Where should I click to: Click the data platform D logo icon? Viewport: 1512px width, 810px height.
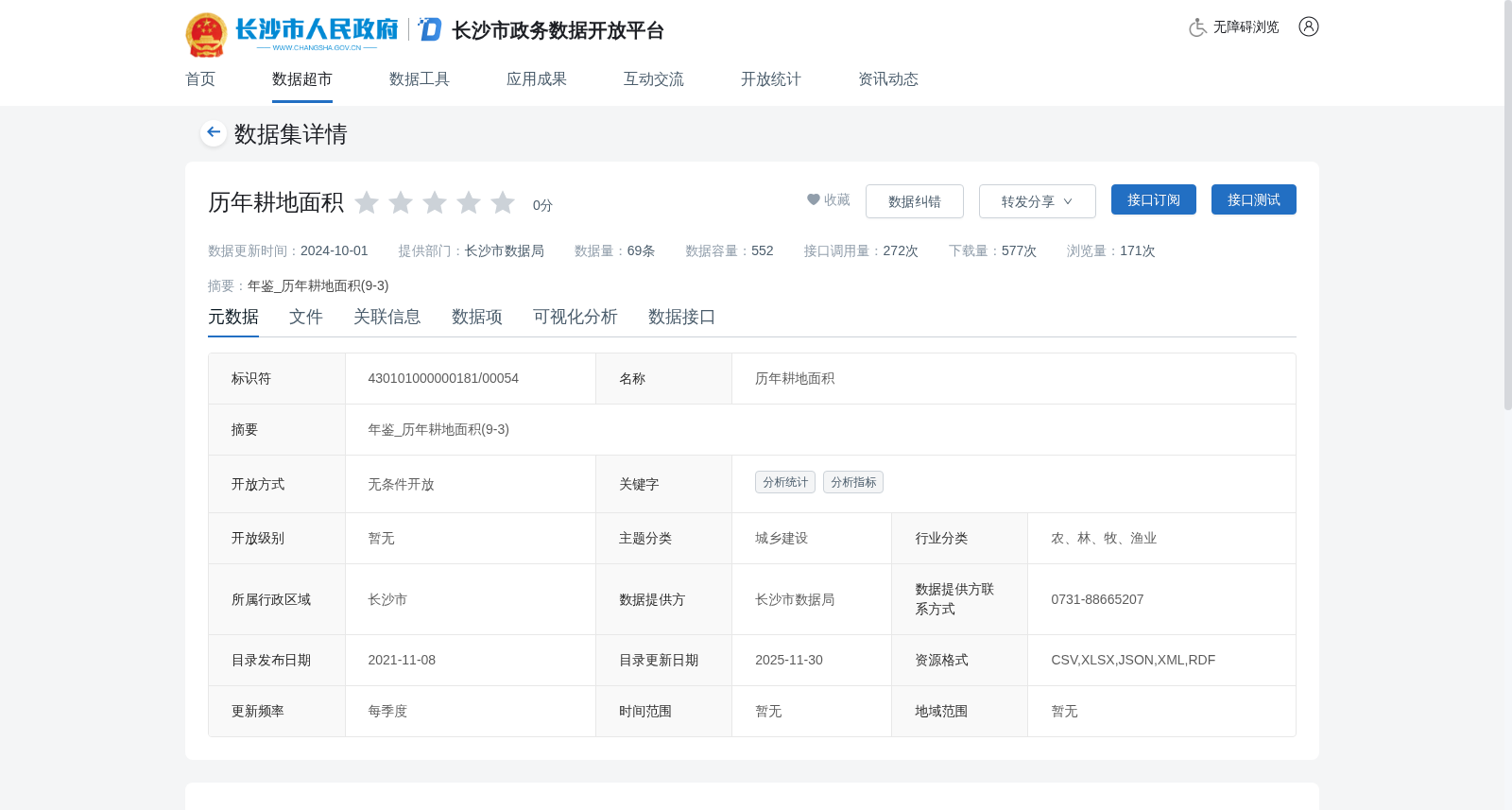pyautogui.click(x=430, y=29)
